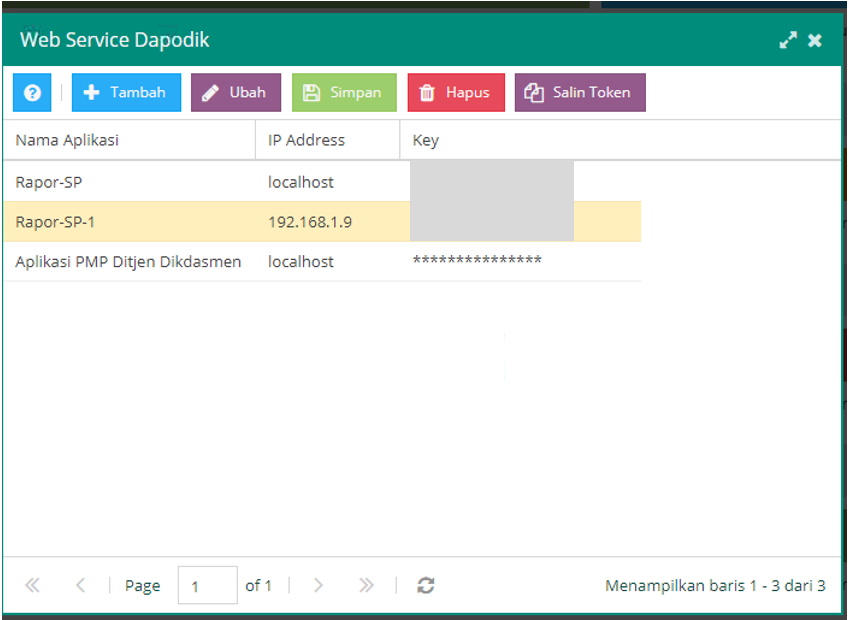Close the Web Service Dapodik dialog
This screenshot has width=849, height=620.
click(x=815, y=41)
